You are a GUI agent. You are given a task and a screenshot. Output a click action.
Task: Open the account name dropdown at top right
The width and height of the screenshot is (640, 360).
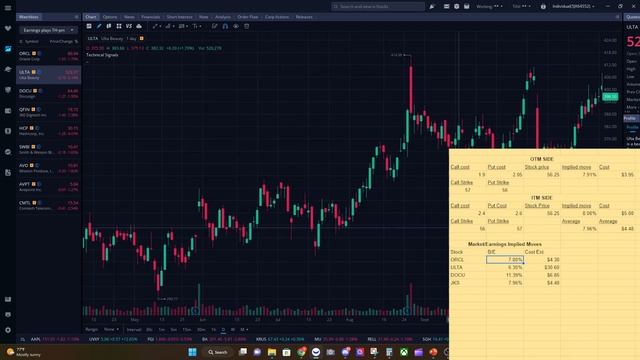pyautogui.click(x=573, y=7)
